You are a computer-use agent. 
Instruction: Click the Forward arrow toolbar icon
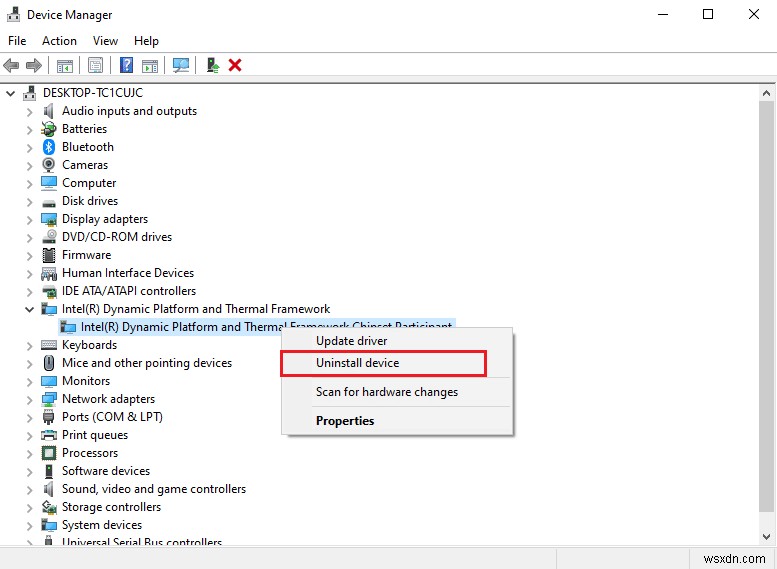(34, 65)
